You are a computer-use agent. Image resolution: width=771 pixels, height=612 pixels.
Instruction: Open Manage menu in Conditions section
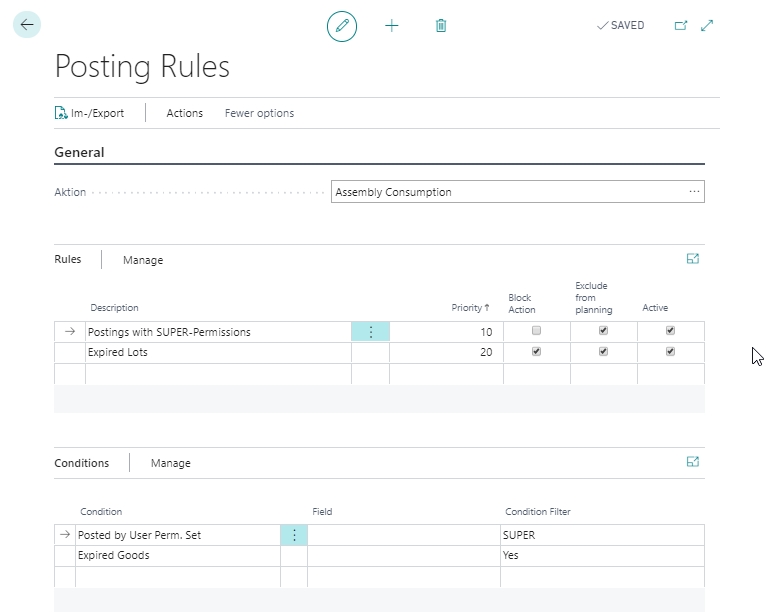(171, 463)
